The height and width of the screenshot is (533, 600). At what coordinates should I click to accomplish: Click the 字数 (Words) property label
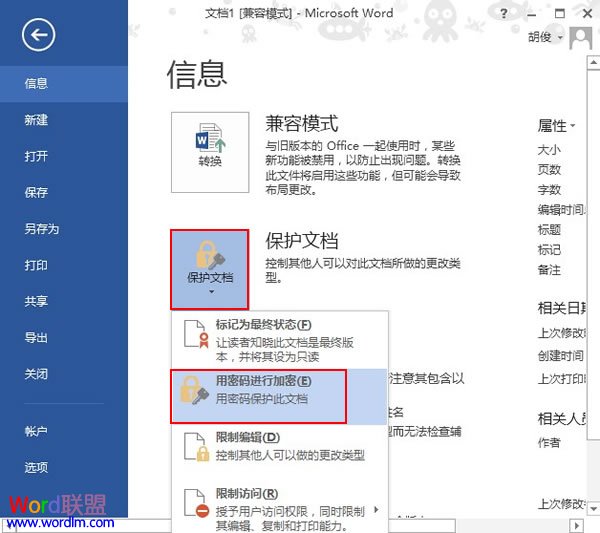click(549, 189)
